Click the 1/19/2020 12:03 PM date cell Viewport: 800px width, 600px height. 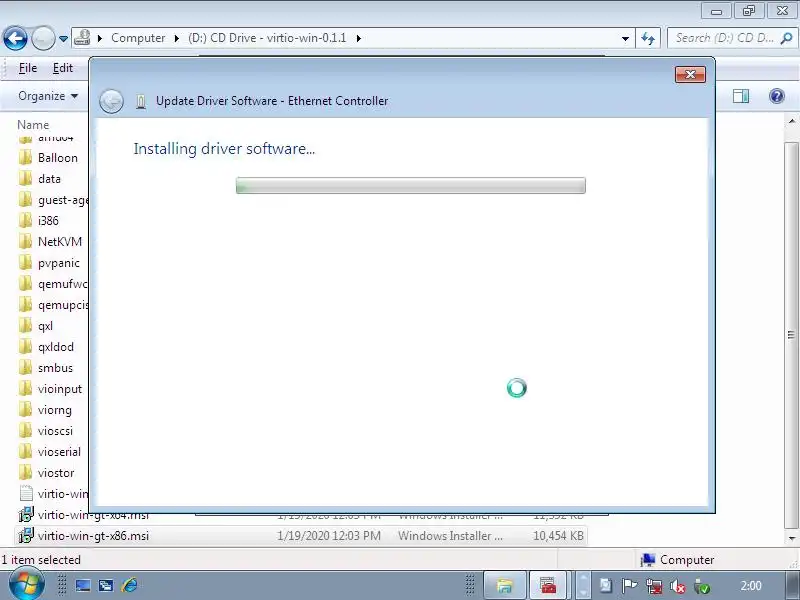click(329, 536)
